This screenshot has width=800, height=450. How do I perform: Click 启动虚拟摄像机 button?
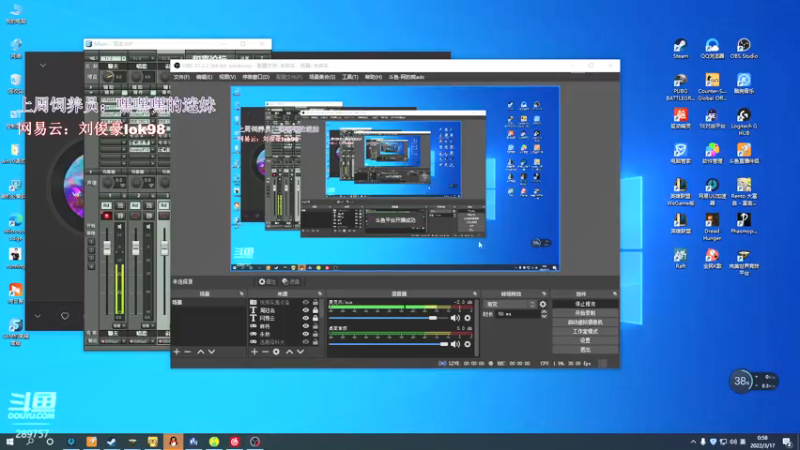585,322
